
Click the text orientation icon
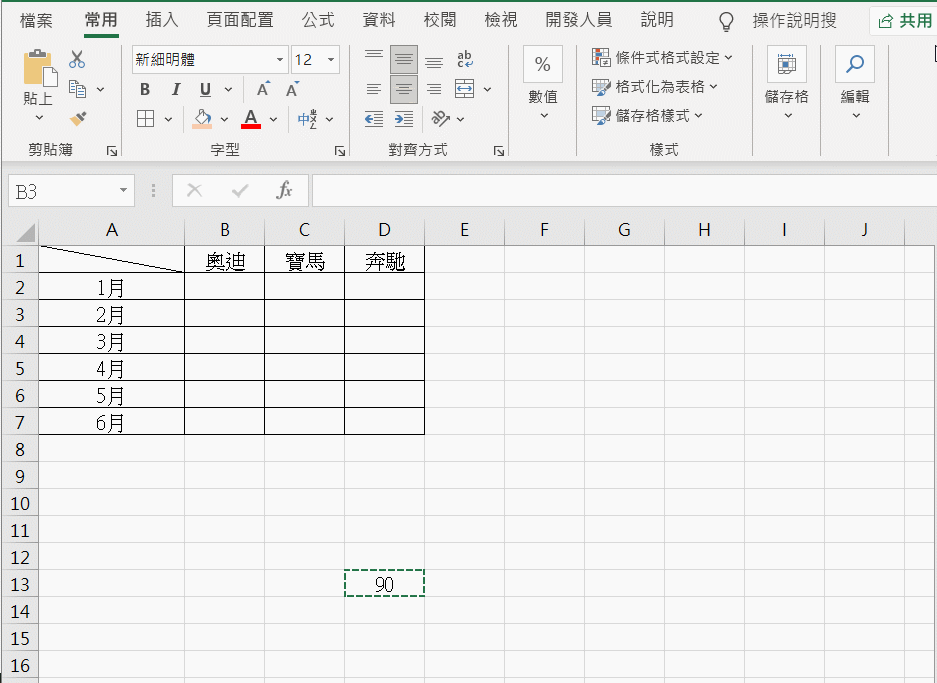441,118
